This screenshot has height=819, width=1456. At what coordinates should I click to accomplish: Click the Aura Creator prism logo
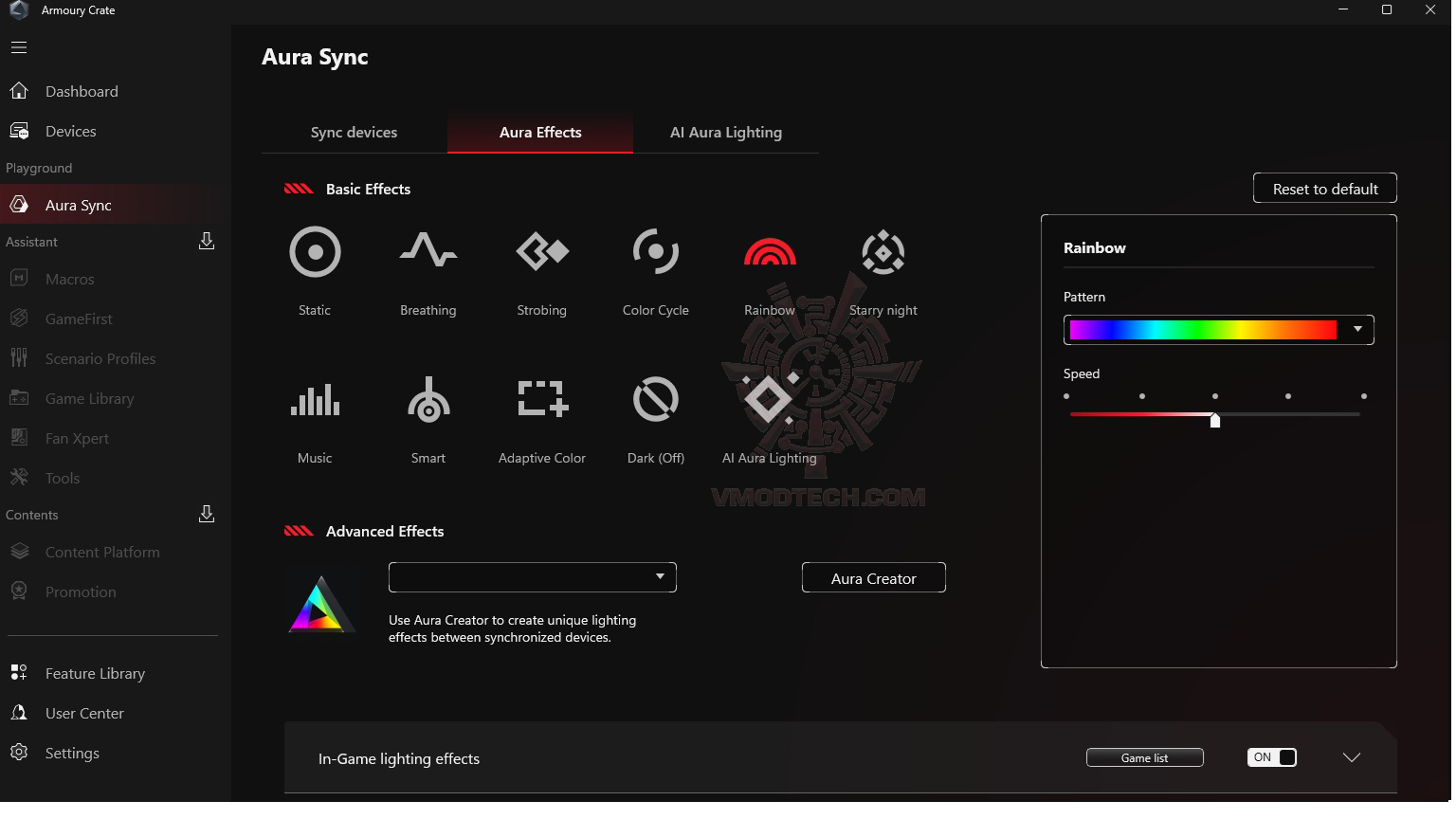[320, 604]
